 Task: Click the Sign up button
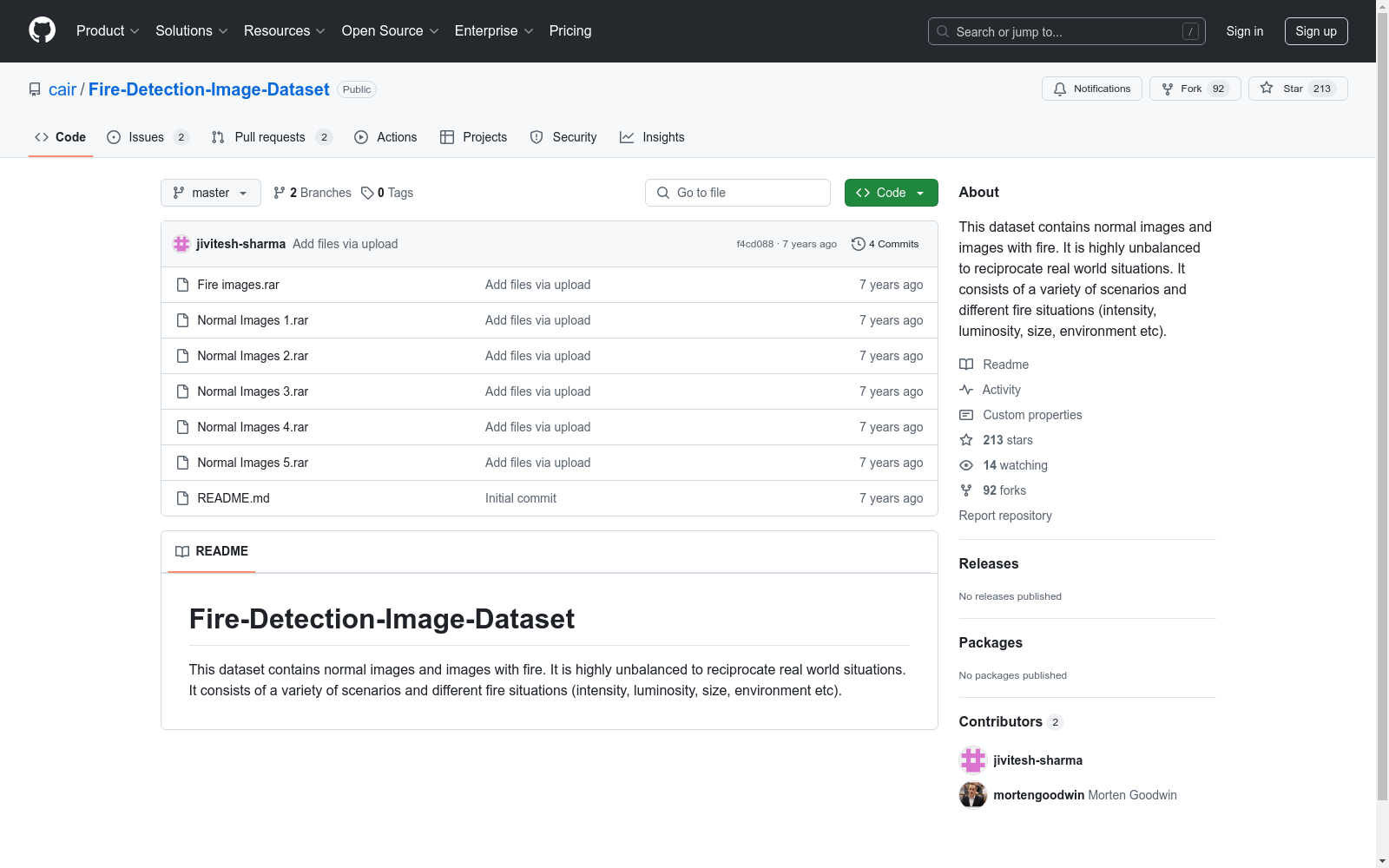coord(1316,31)
